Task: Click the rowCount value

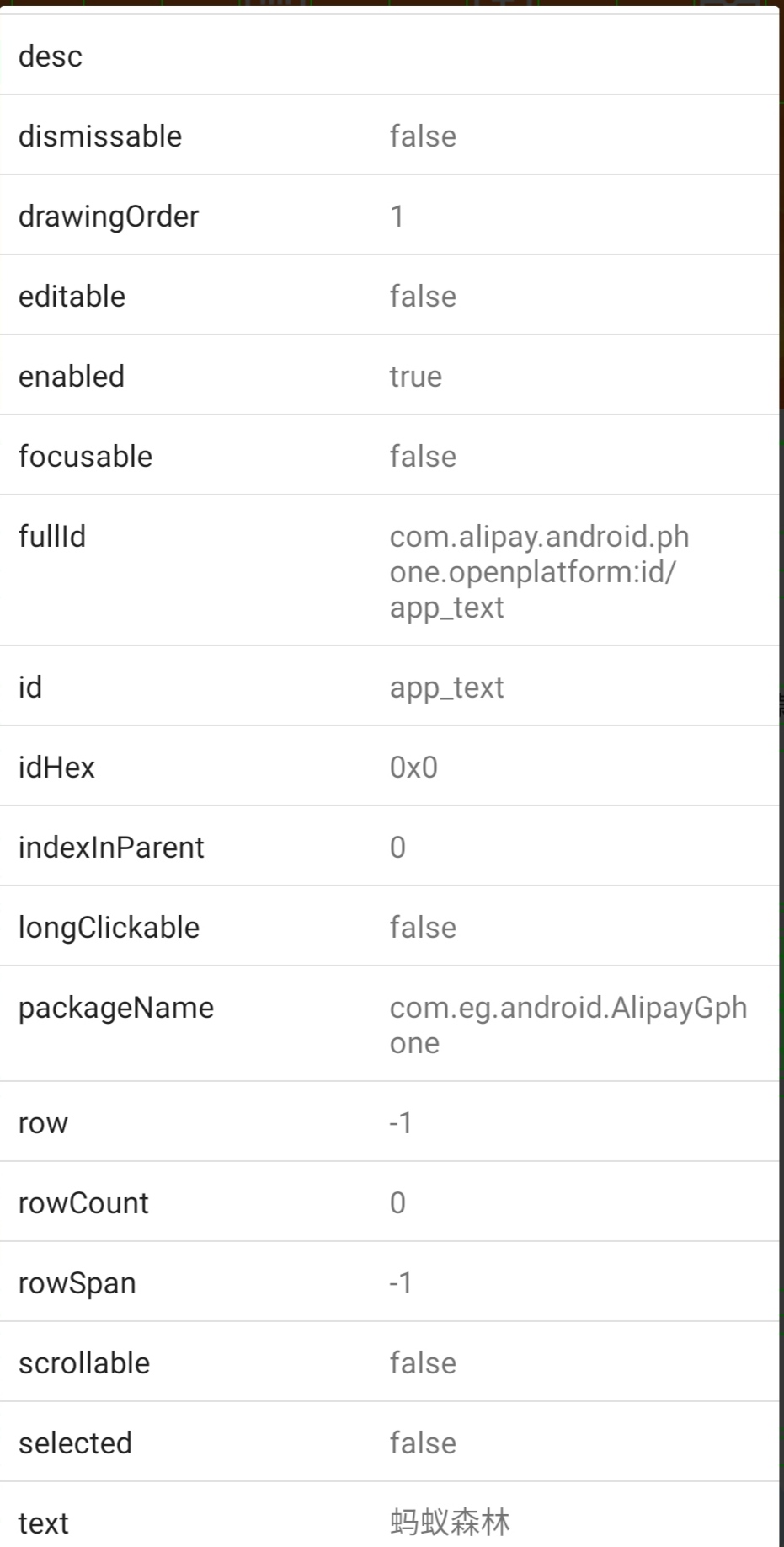Action: pos(397,1203)
